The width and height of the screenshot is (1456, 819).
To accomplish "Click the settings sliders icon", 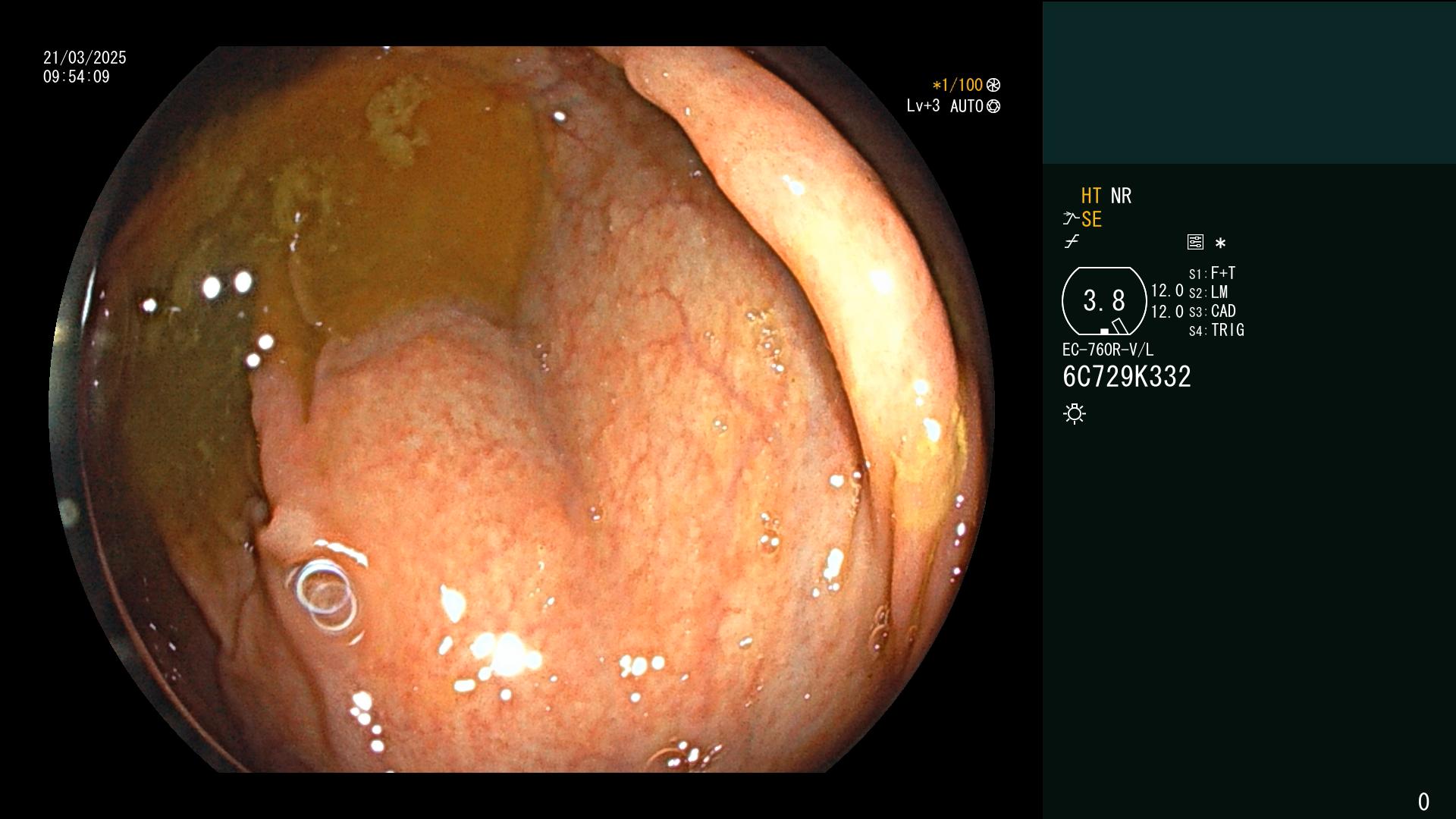I will coord(1195,243).
